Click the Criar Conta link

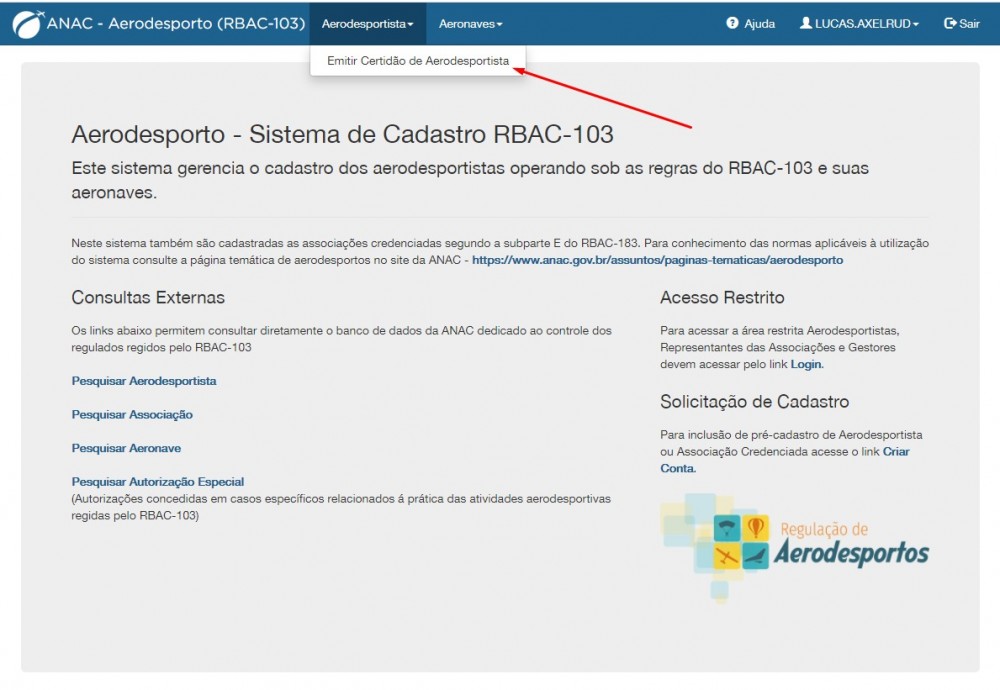tap(785, 460)
